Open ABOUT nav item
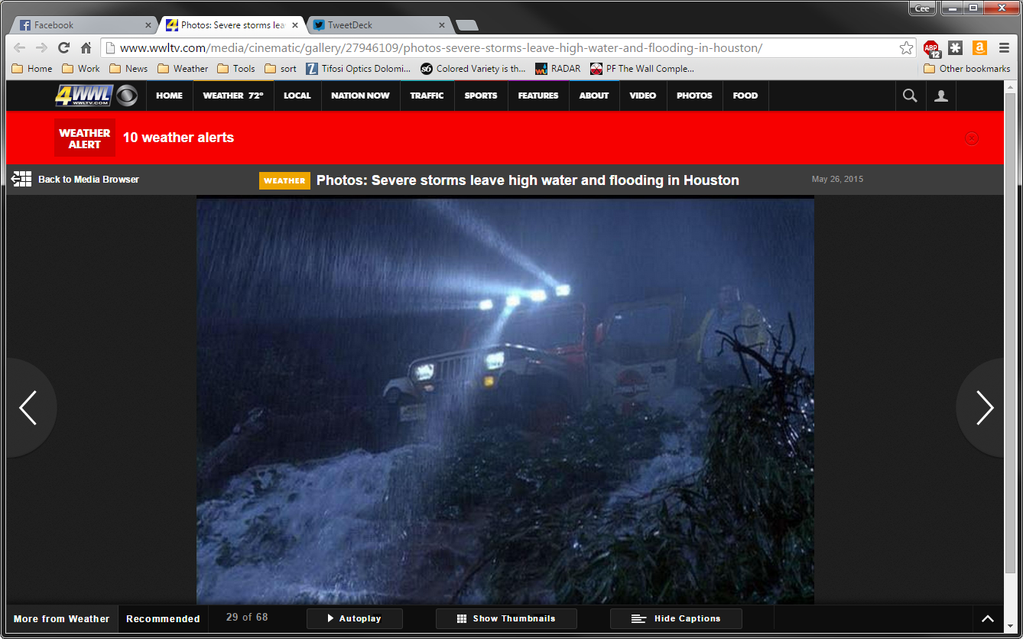 [x=594, y=95]
